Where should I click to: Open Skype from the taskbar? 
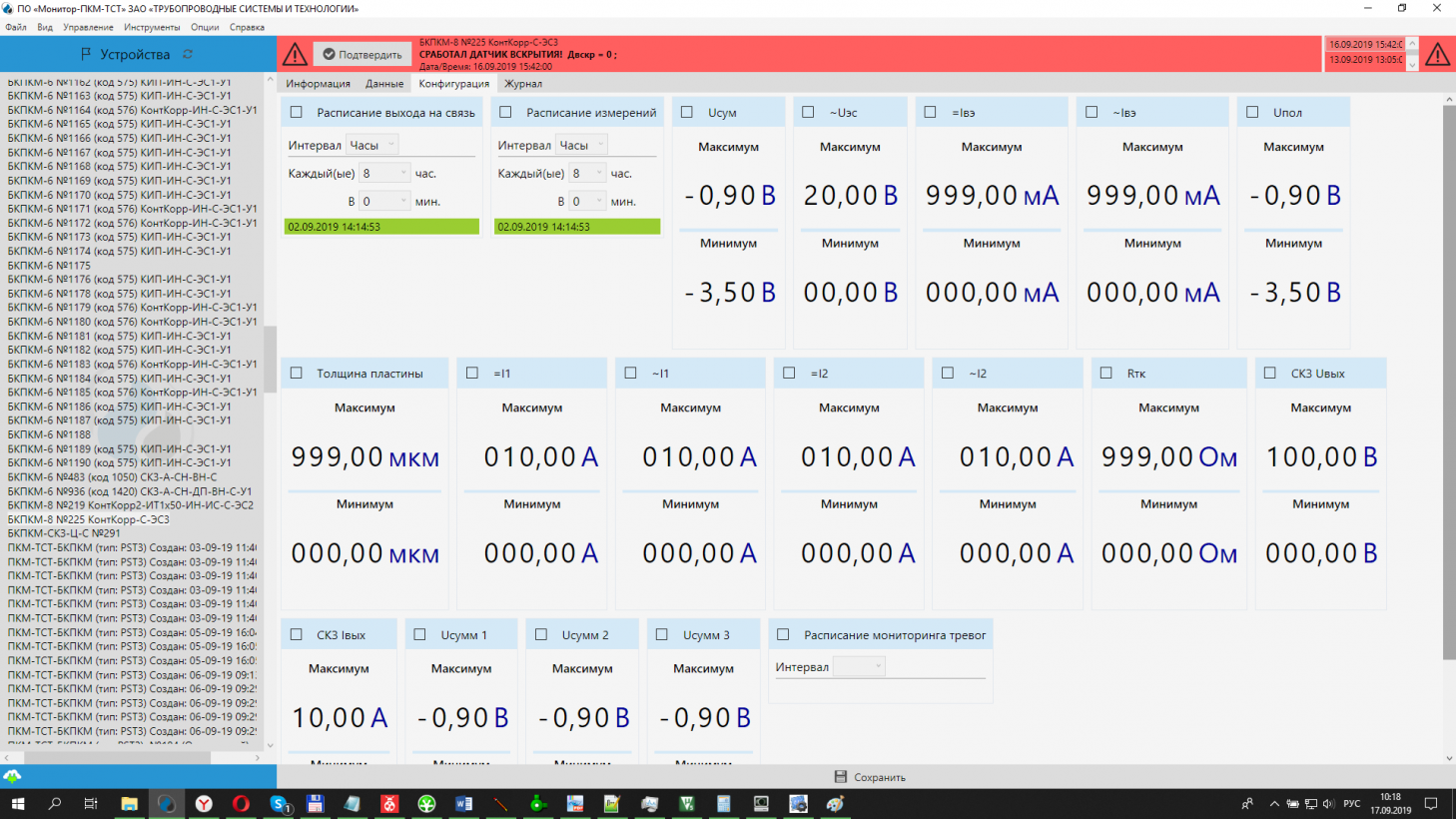tap(279, 803)
